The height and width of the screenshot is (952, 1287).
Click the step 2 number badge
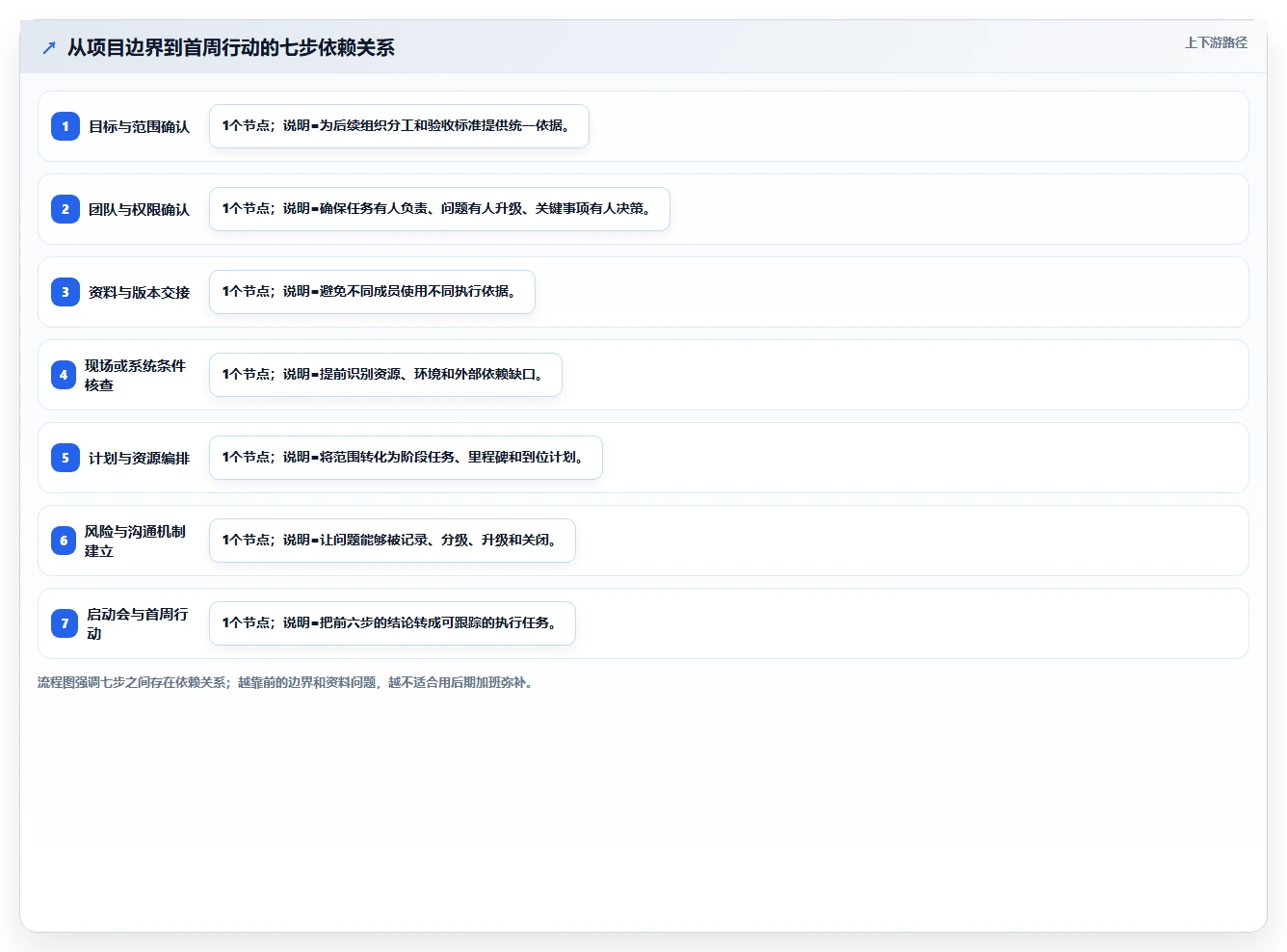66,209
